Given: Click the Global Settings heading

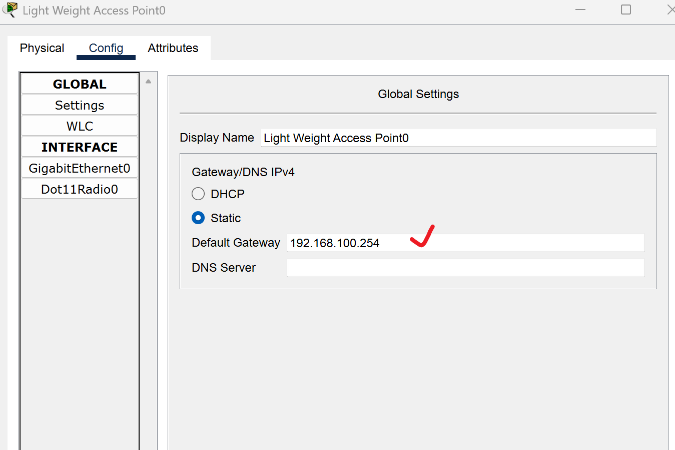Looking at the screenshot, I should click(x=418, y=94).
